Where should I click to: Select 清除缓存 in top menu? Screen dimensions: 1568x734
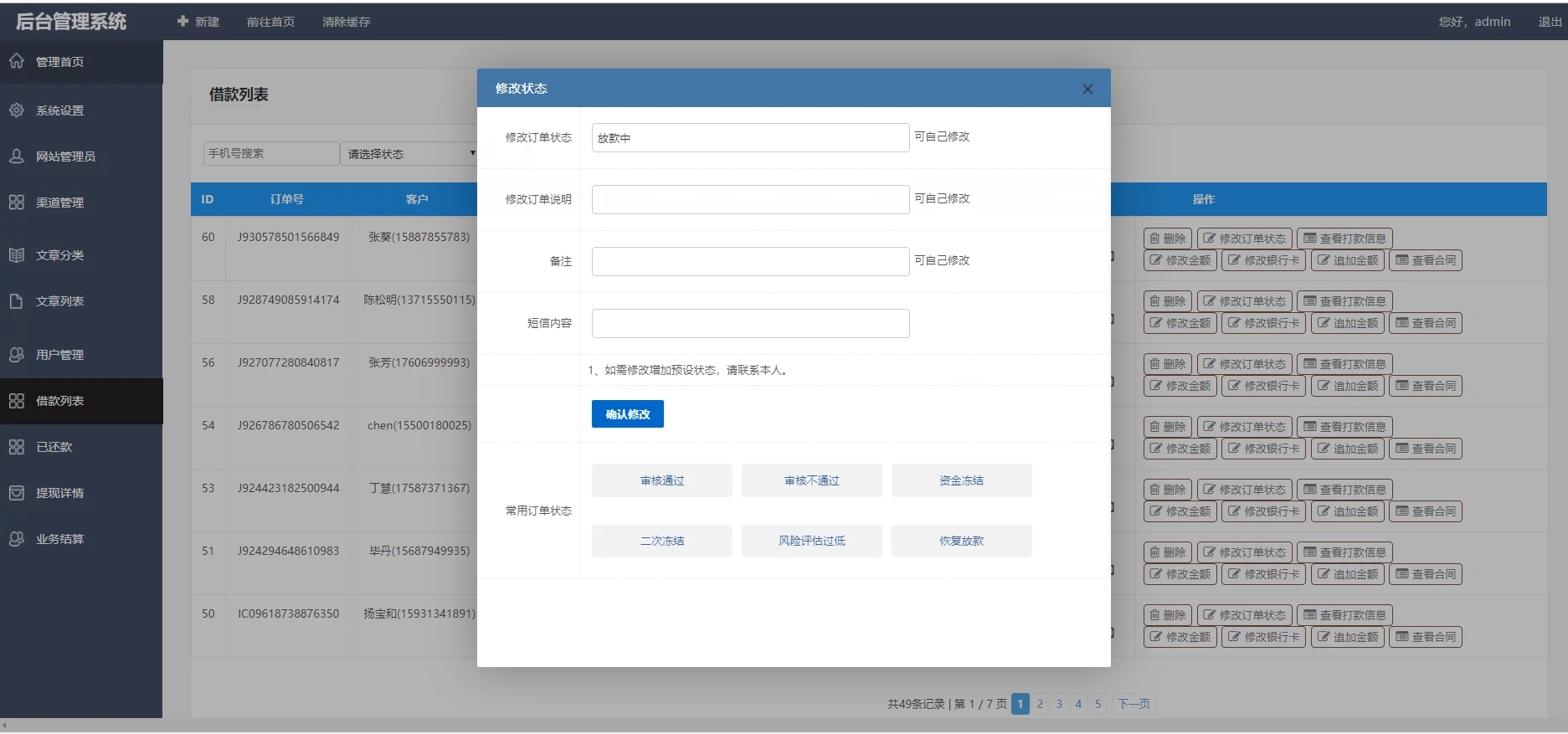pos(346,22)
